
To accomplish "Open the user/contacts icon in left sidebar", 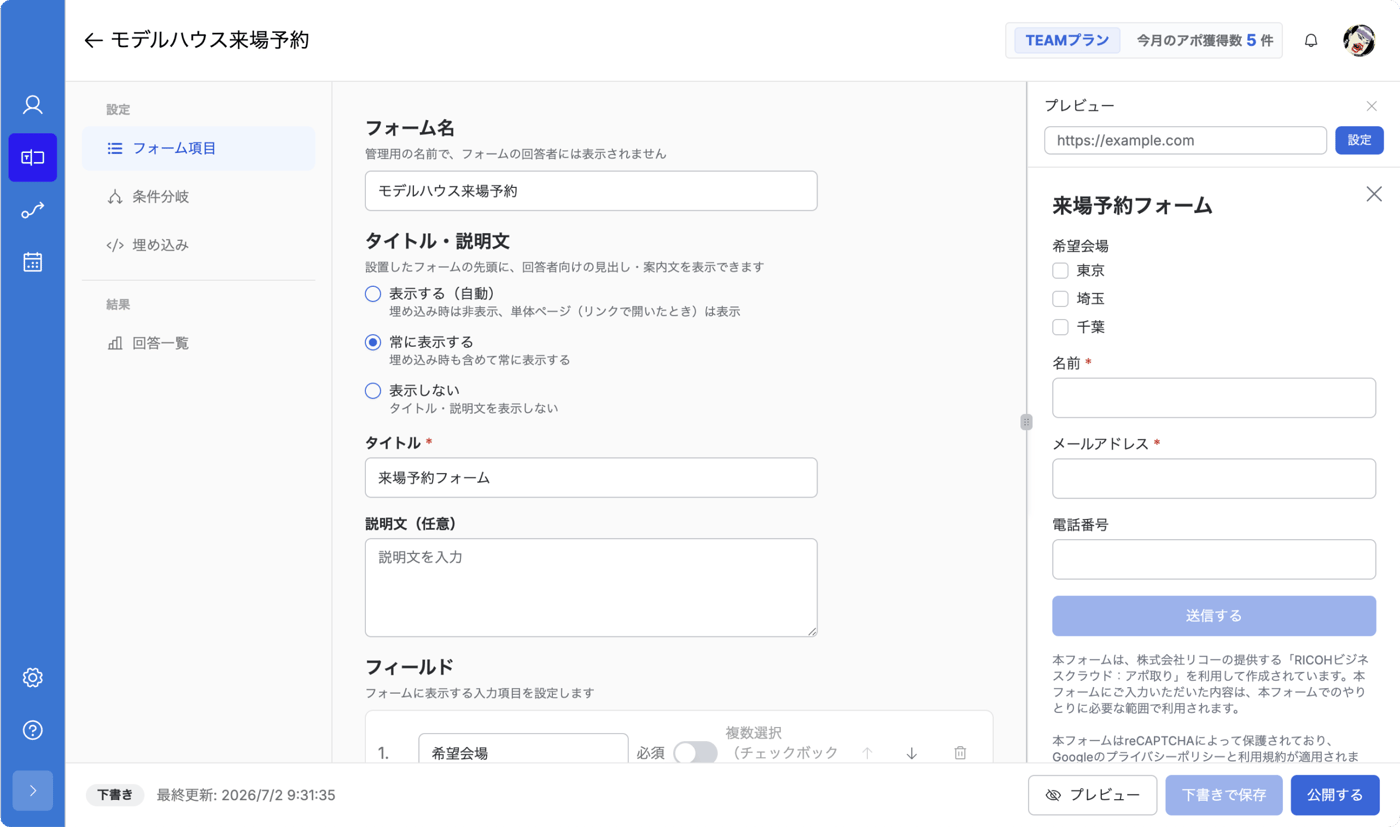I will (33, 105).
